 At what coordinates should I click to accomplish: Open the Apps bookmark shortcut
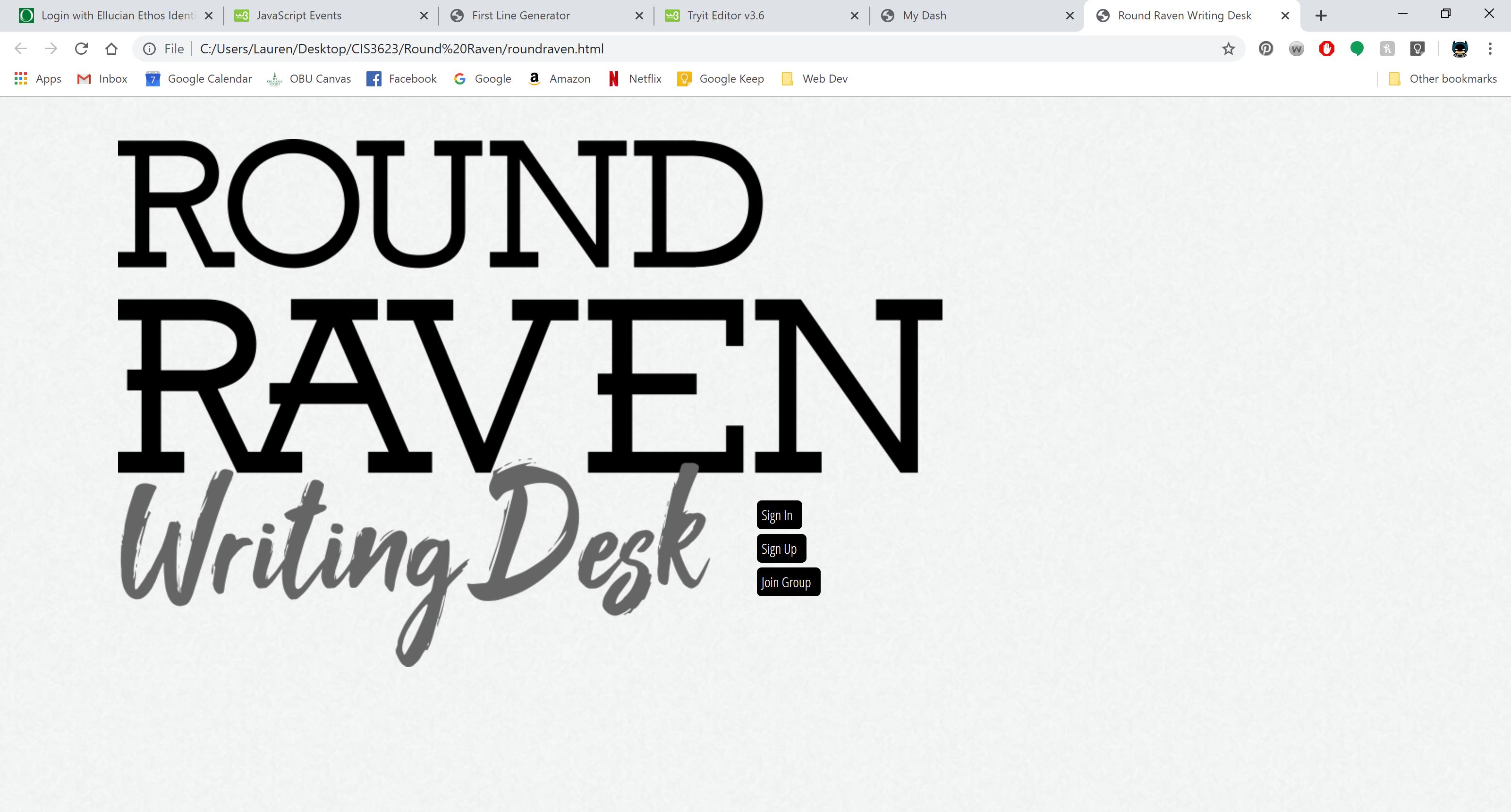[38, 78]
